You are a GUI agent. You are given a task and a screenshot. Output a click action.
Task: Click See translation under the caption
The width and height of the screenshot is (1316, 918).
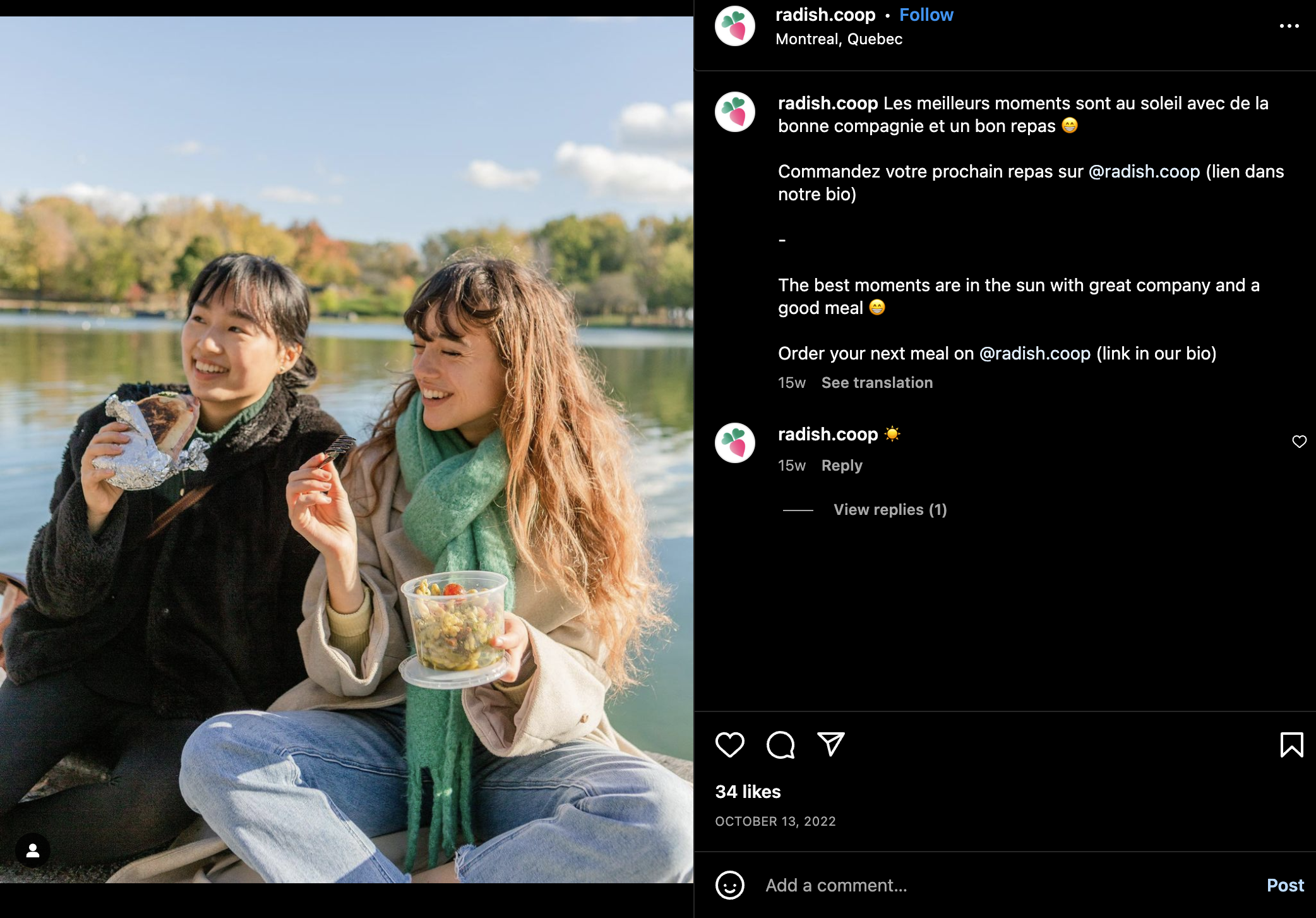[x=876, y=383]
